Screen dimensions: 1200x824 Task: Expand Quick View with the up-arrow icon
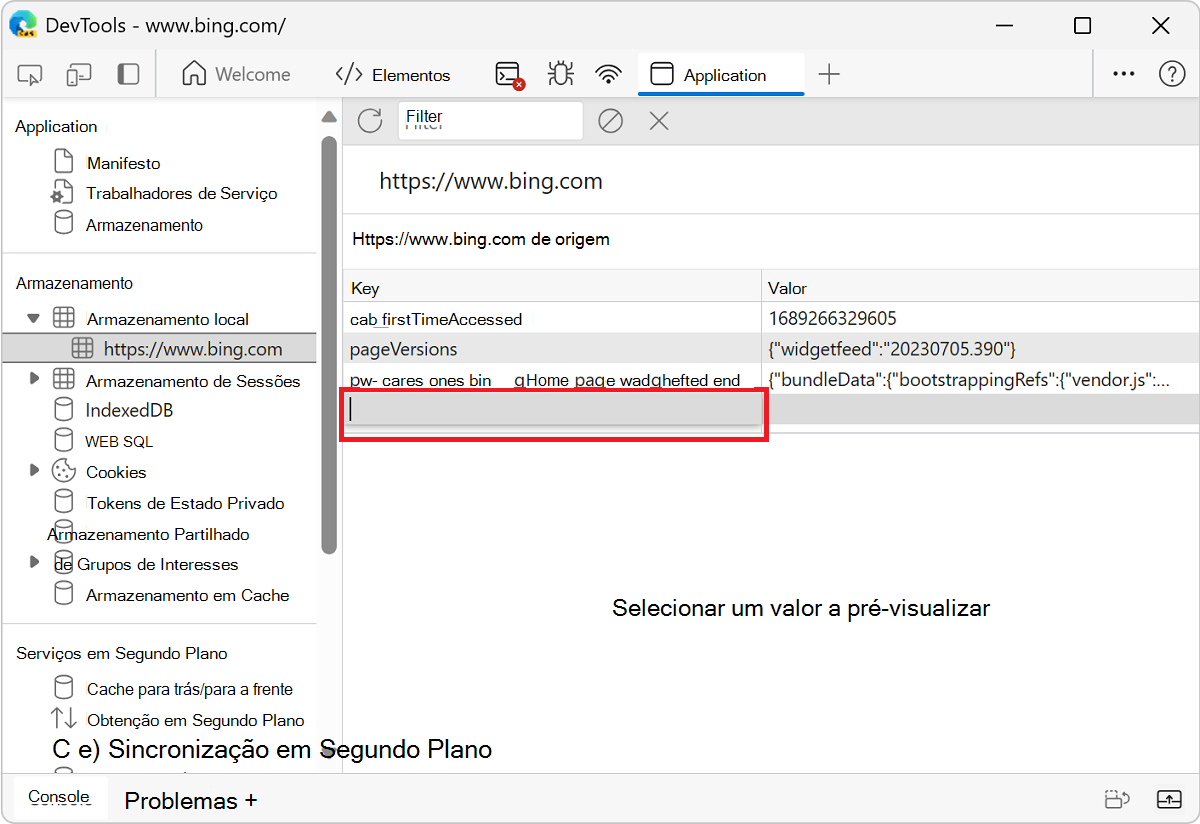click(1169, 799)
